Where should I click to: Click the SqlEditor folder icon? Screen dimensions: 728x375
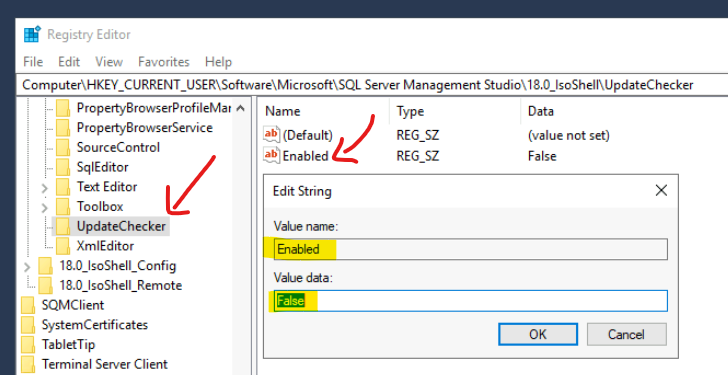pyautogui.click(x=63, y=167)
